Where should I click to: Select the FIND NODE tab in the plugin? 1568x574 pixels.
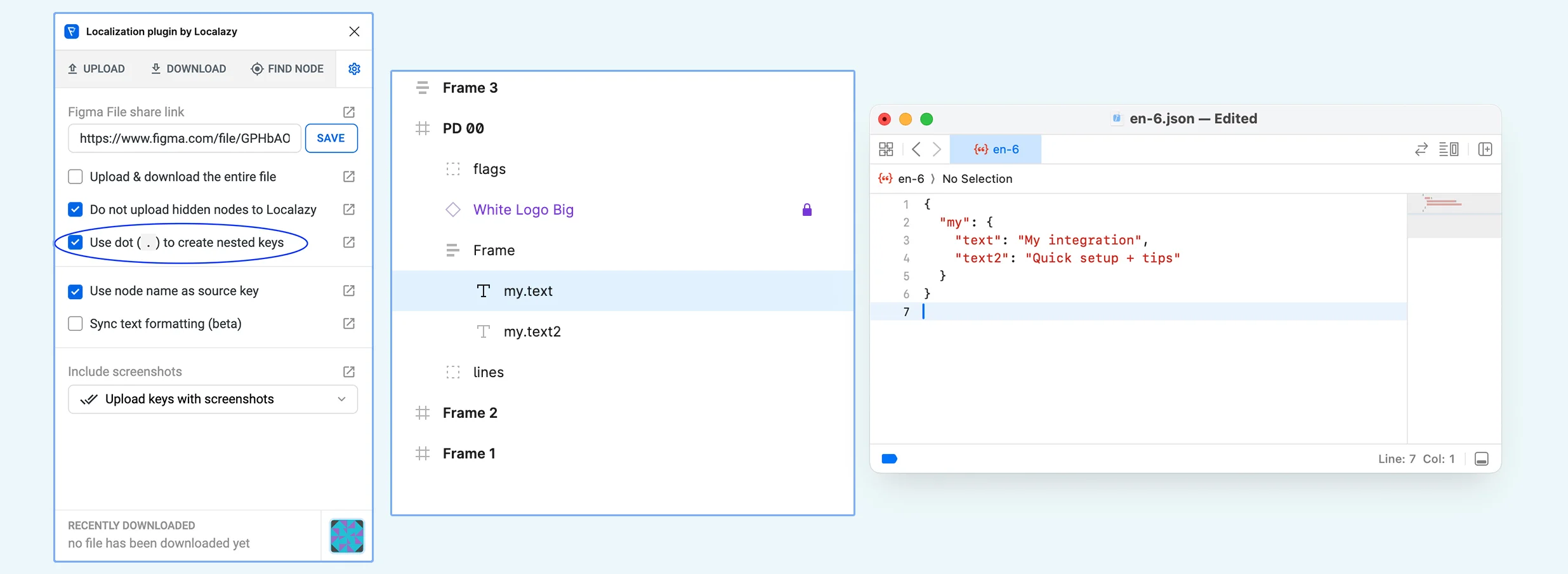click(x=287, y=69)
